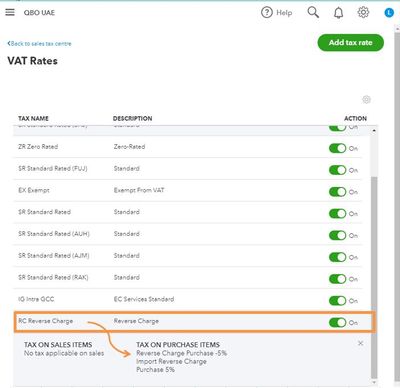Click QBO UAE company name

[39, 13]
